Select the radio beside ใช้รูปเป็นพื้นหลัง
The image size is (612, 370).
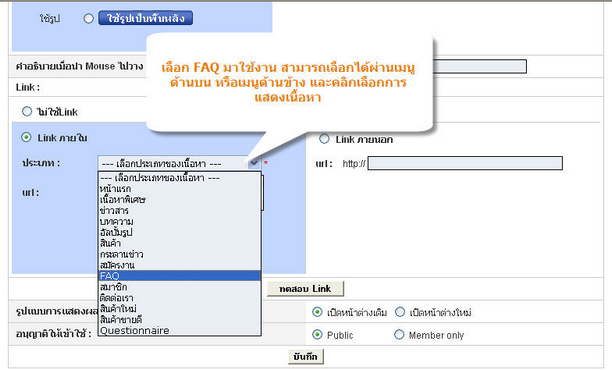point(89,18)
